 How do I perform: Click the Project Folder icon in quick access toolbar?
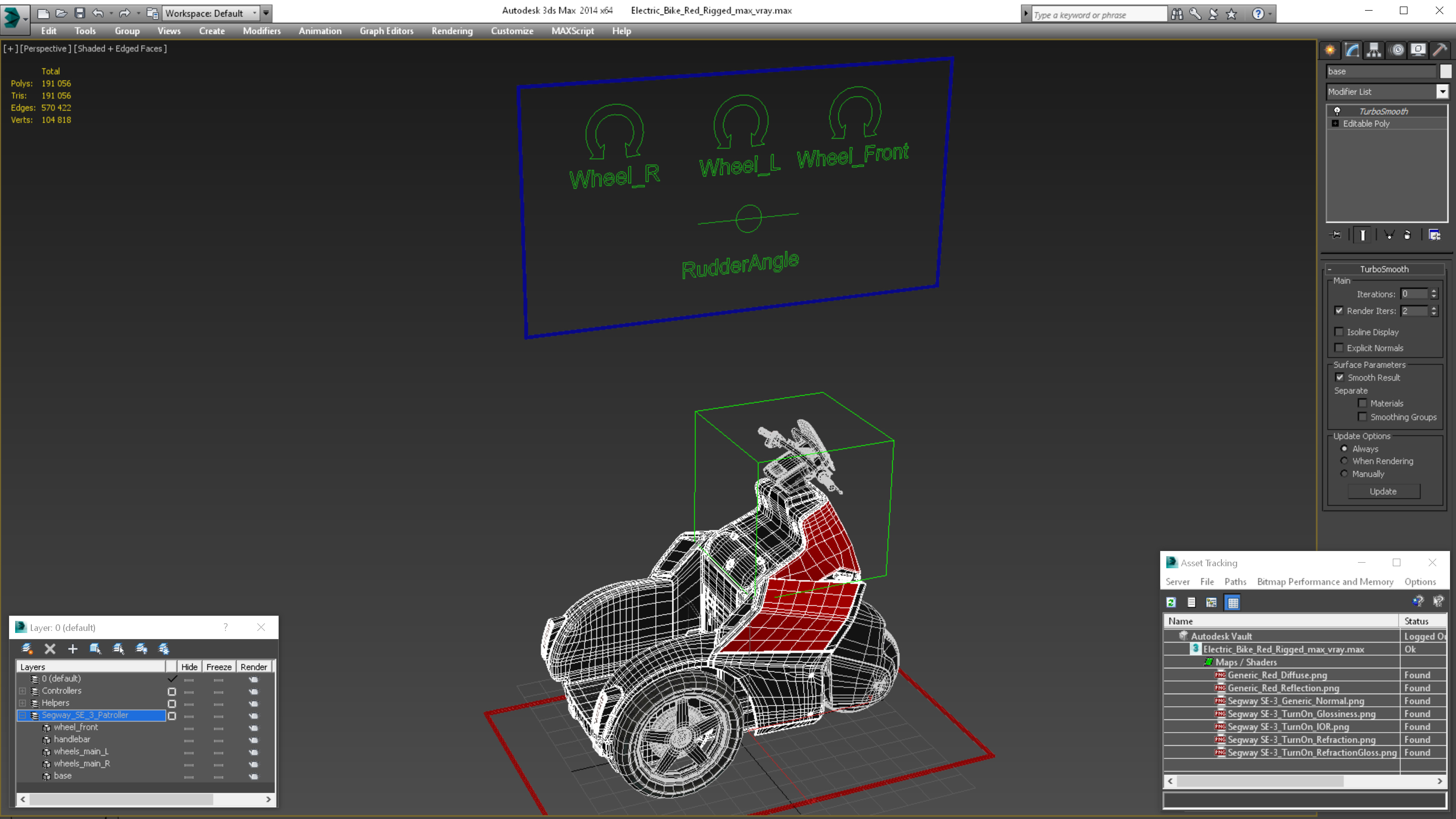point(152,13)
